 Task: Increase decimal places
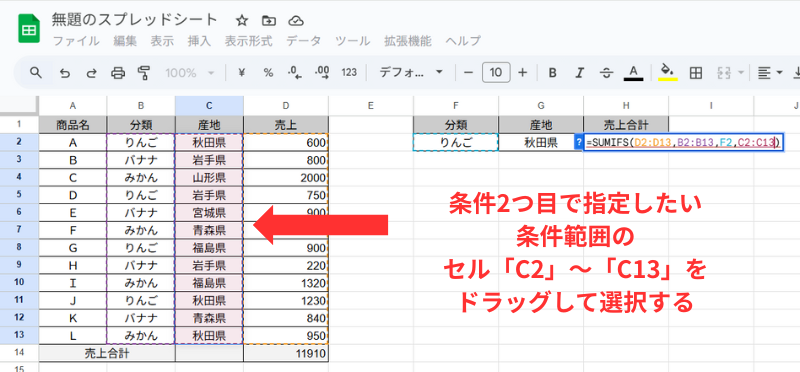[322, 73]
